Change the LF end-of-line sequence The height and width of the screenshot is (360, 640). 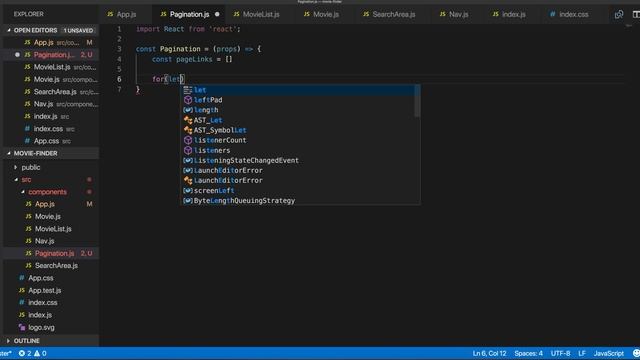click(582, 353)
